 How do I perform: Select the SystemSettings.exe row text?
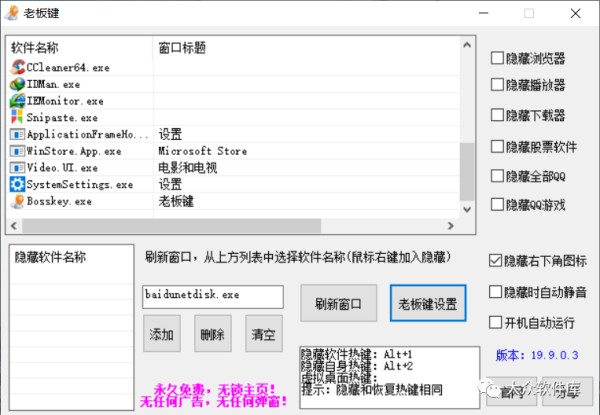point(80,184)
